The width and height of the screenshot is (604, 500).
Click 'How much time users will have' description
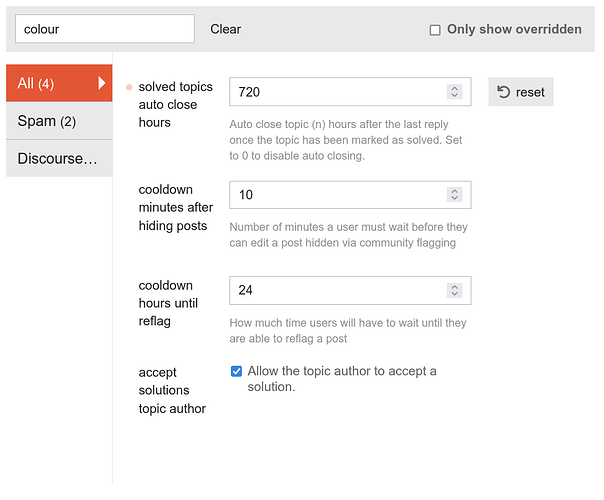[347, 331]
